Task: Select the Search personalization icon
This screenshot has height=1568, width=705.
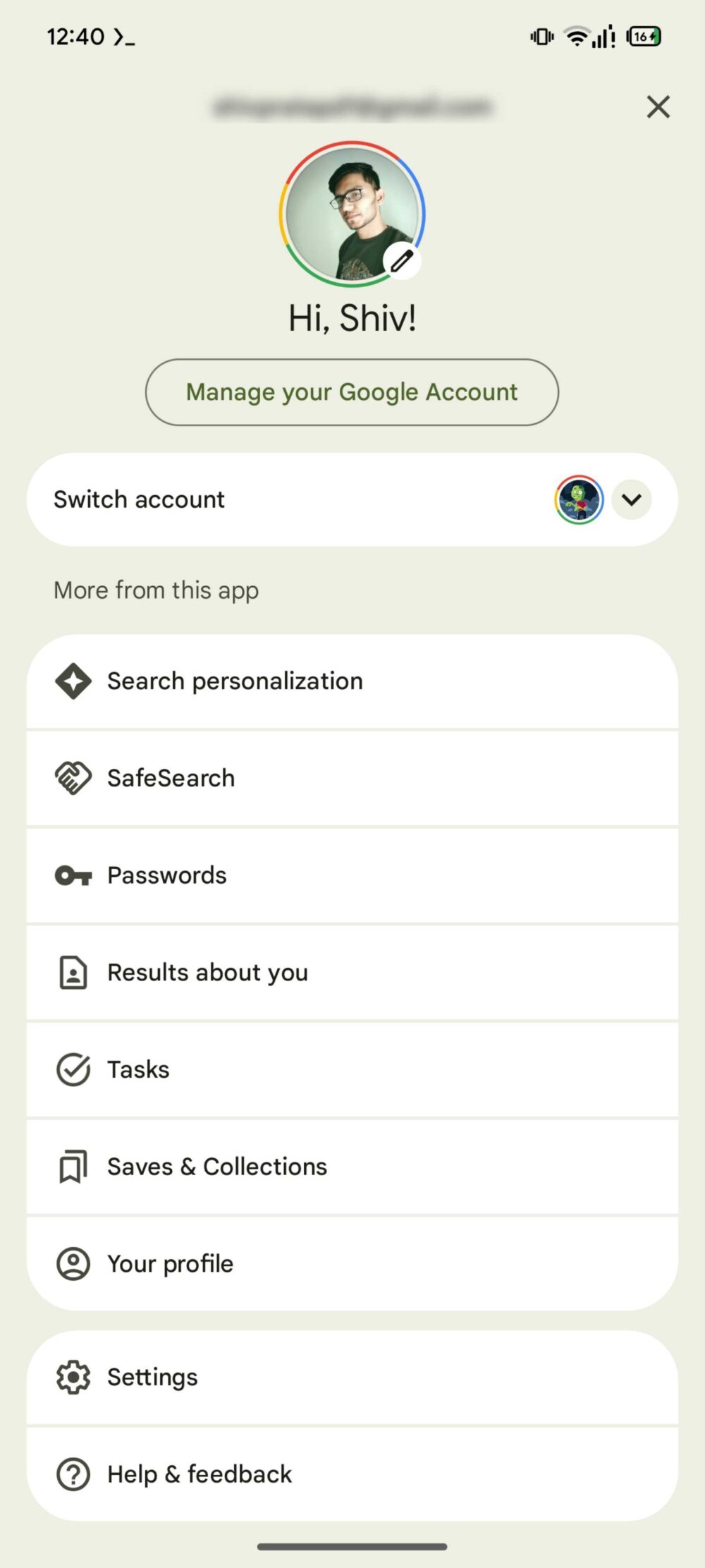Action: coord(73,681)
